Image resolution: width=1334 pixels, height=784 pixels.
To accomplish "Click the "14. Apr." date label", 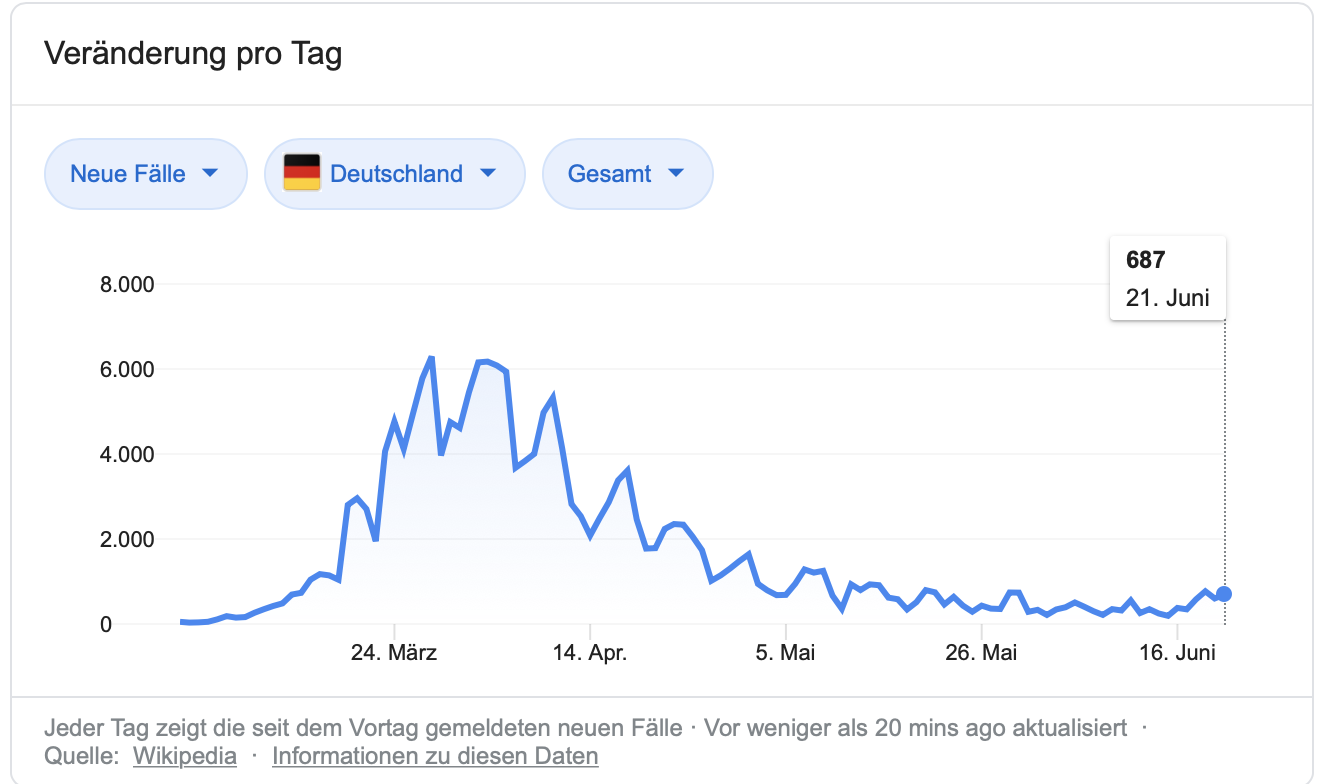I will [590, 653].
